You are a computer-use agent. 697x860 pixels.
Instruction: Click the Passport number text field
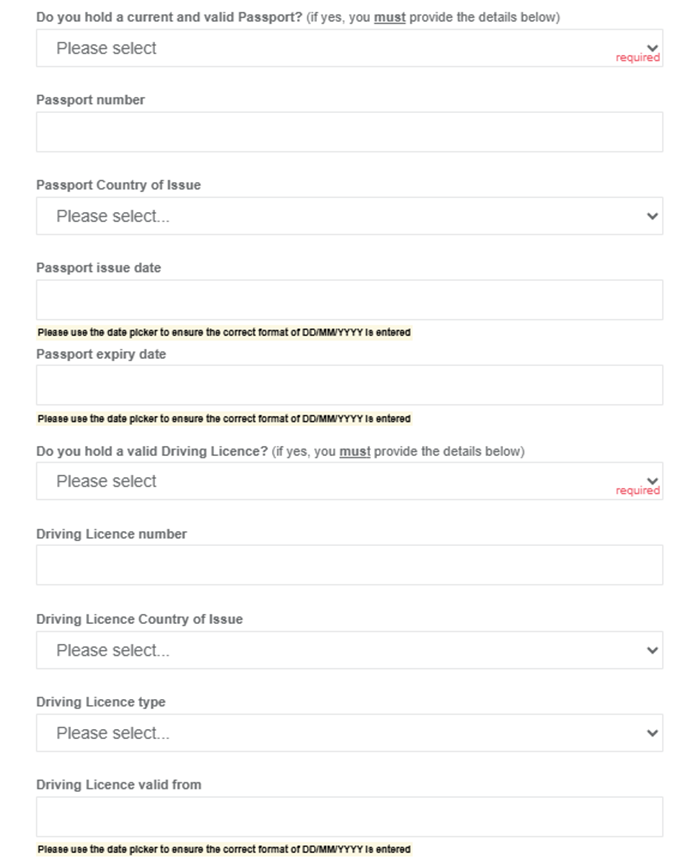point(349,132)
